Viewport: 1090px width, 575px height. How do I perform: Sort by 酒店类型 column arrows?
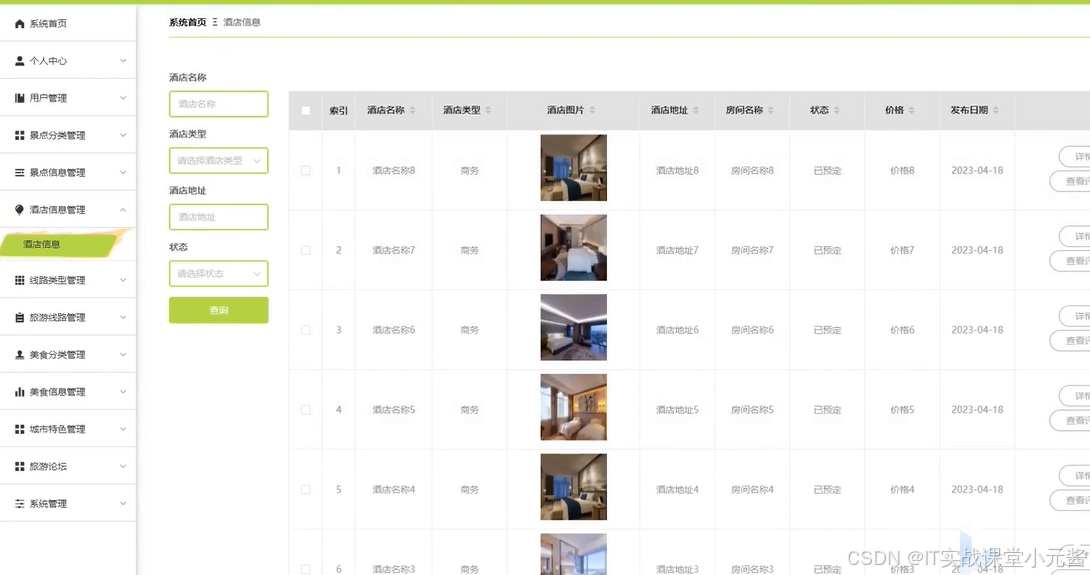488,111
